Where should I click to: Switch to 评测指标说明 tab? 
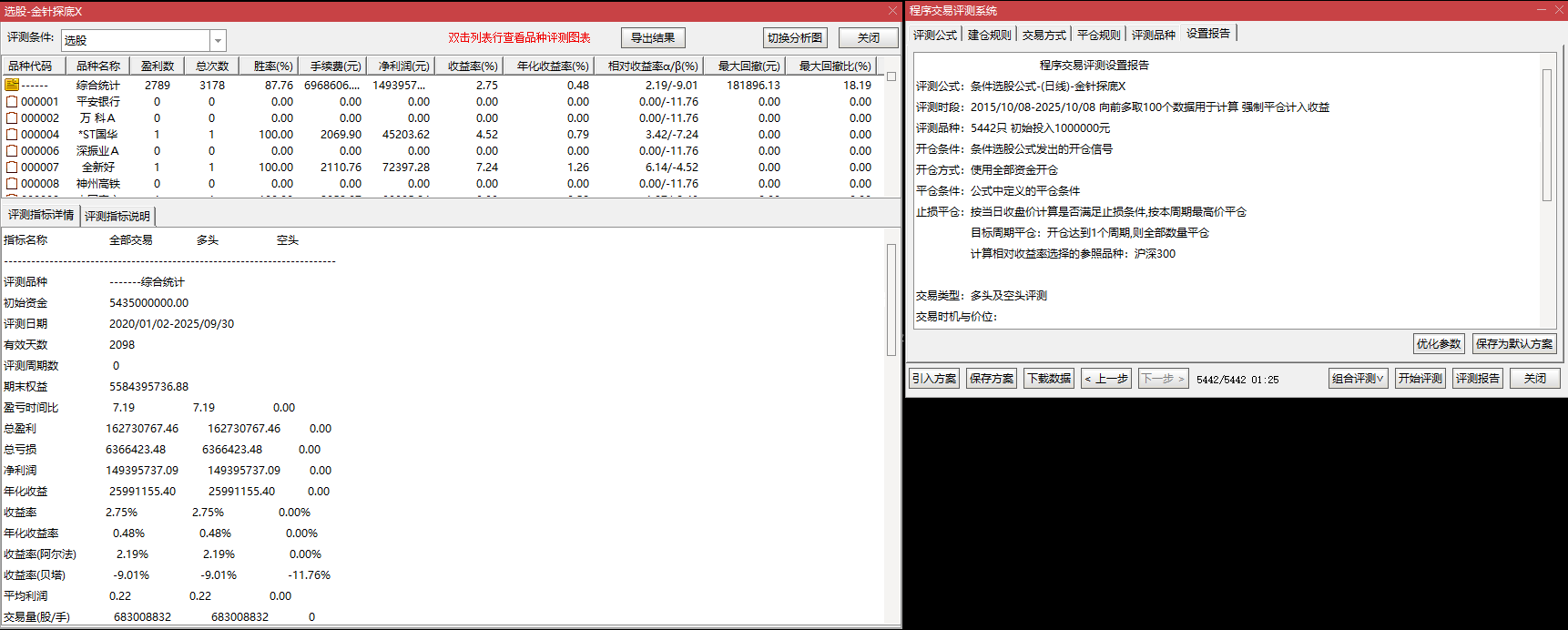(117, 216)
